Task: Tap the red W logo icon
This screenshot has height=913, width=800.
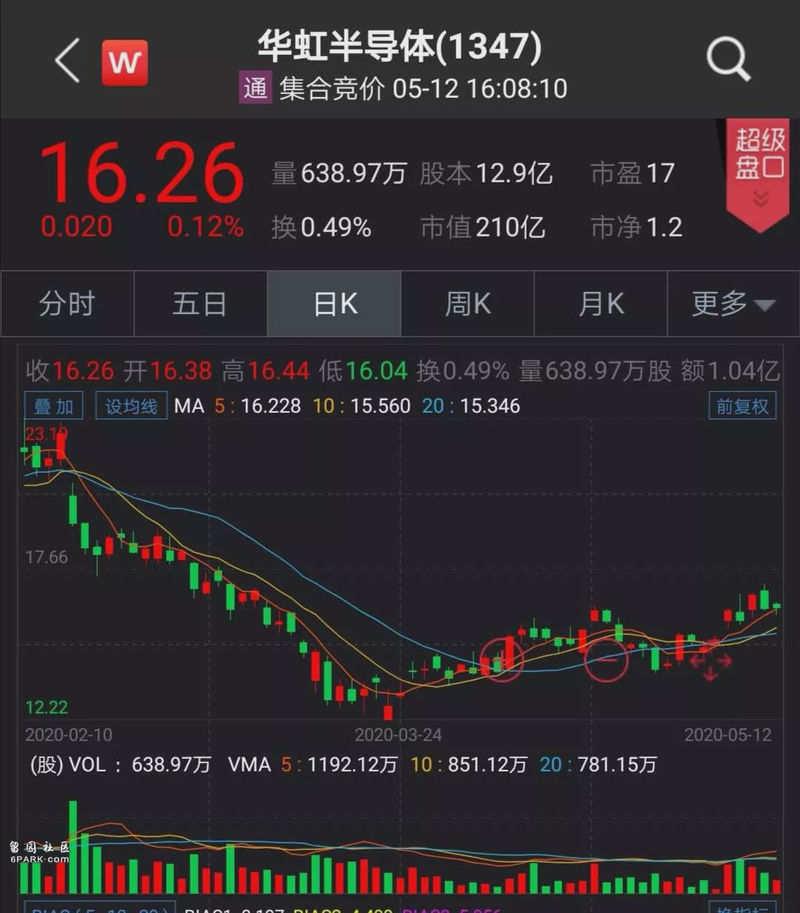Action: point(125,62)
